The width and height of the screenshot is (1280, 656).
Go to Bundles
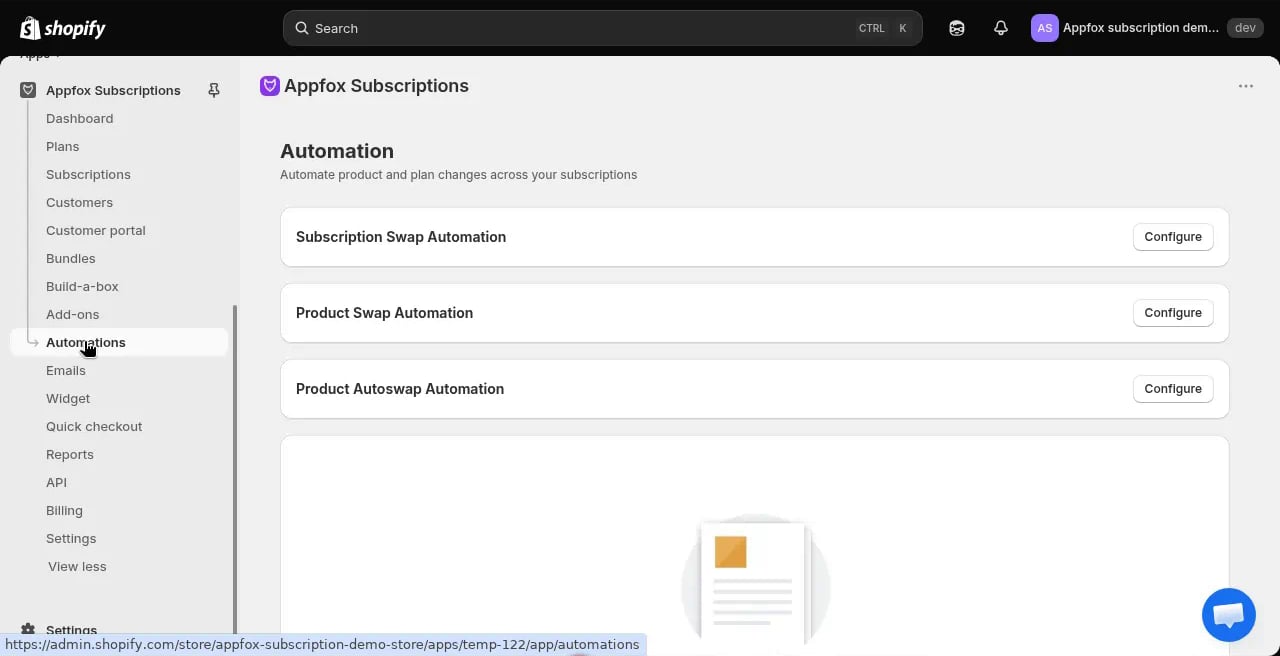point(70,258)
